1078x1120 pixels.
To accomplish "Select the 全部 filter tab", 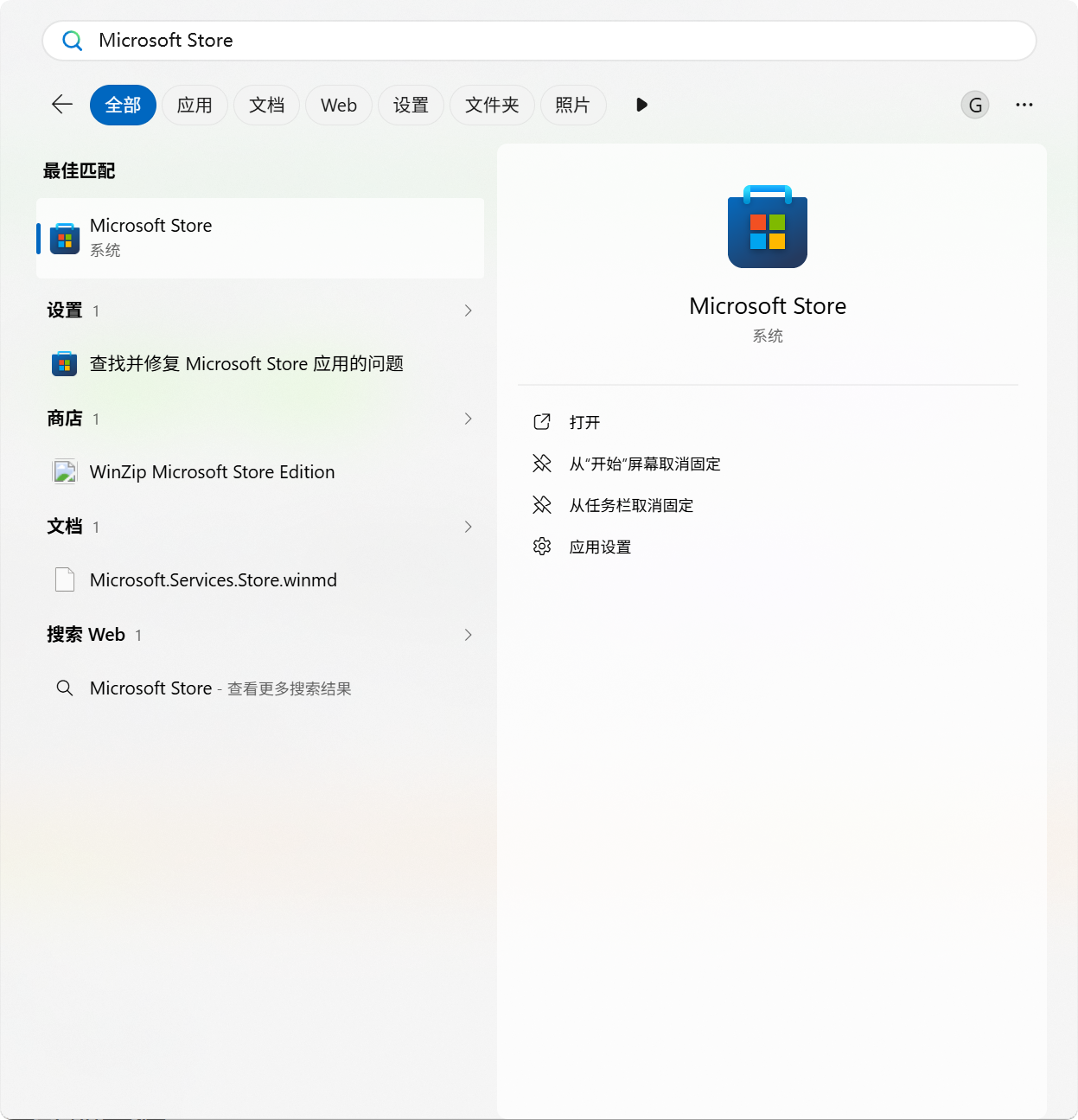I will click(x=123, y=106).
